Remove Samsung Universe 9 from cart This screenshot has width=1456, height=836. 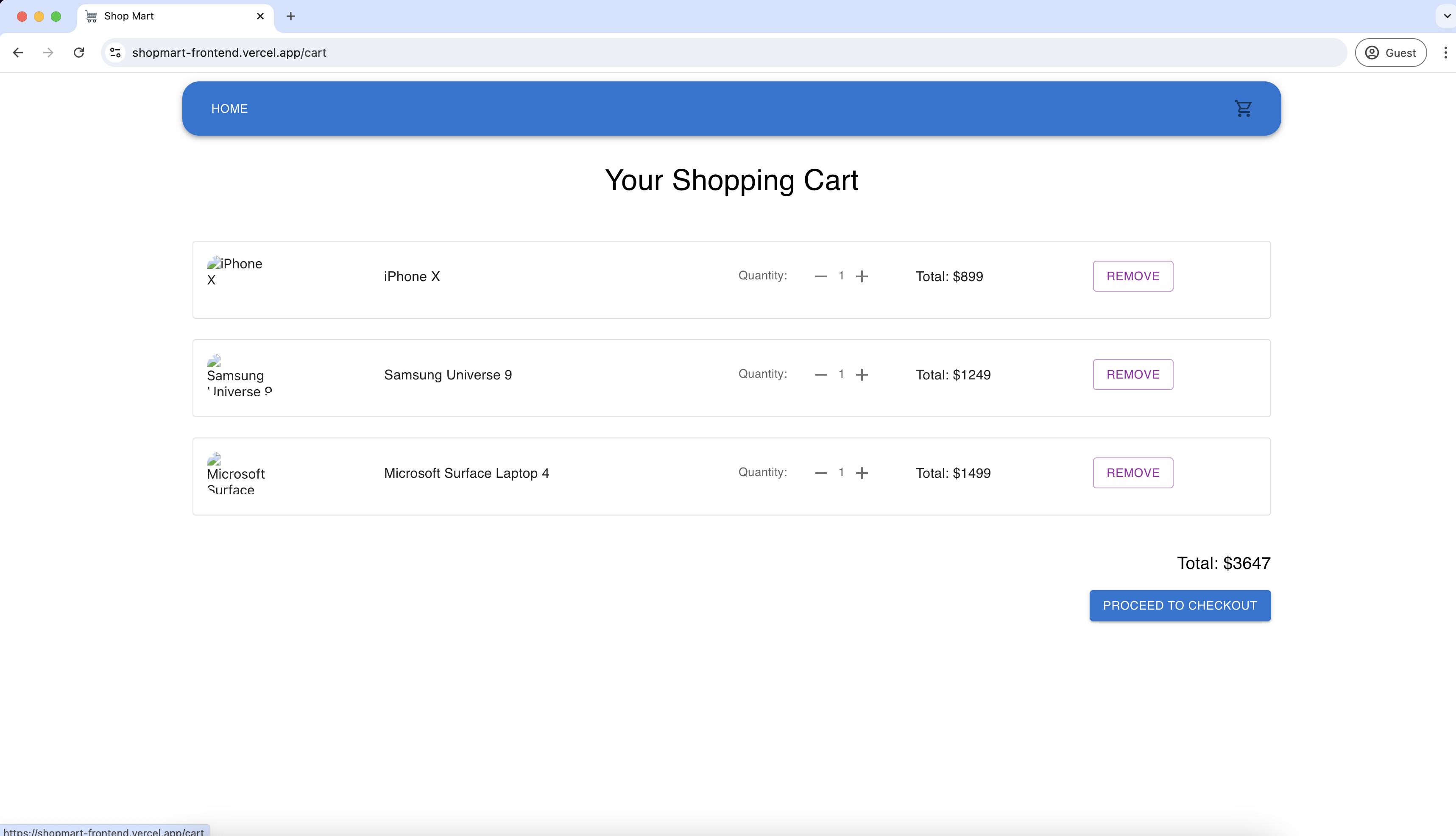point(1133,374)
